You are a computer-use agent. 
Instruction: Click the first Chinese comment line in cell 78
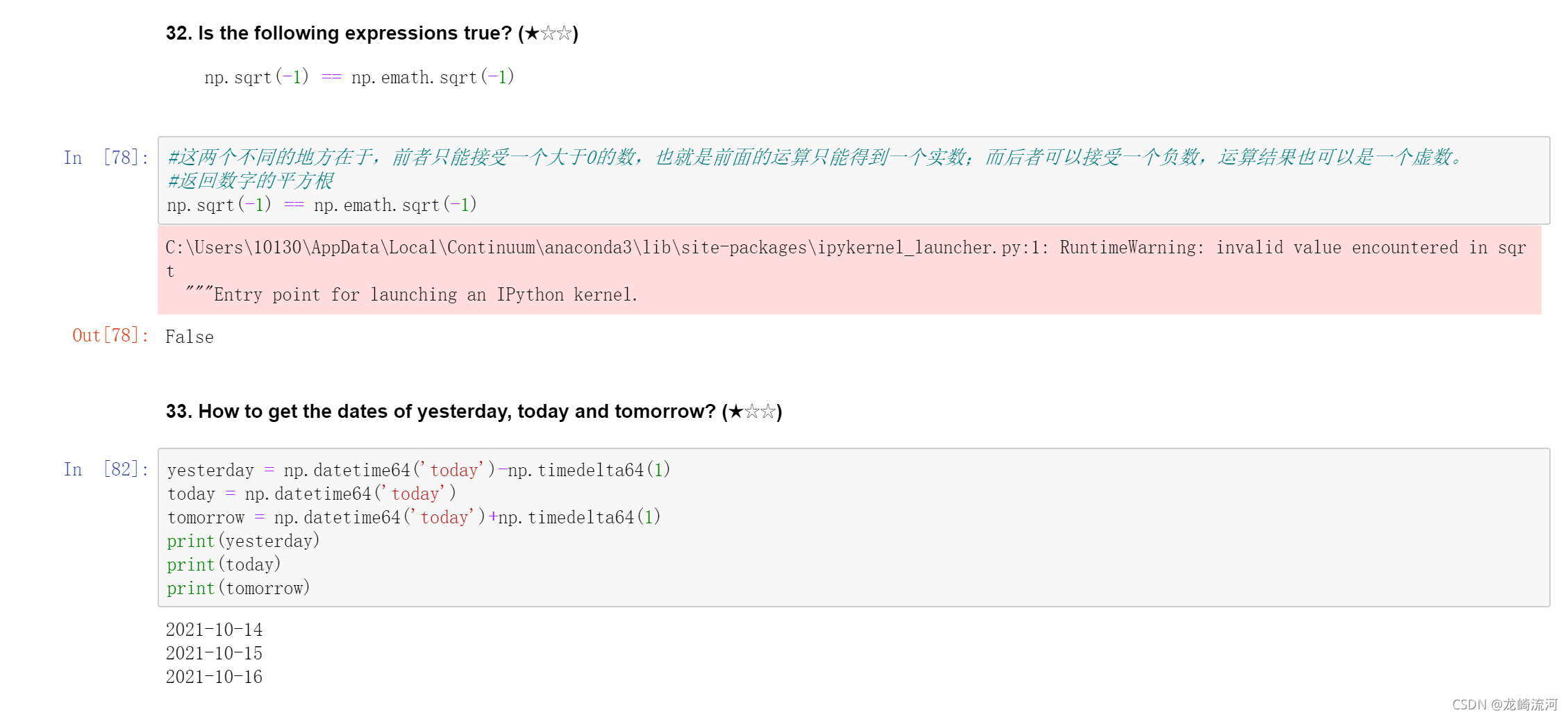[817, 158]
